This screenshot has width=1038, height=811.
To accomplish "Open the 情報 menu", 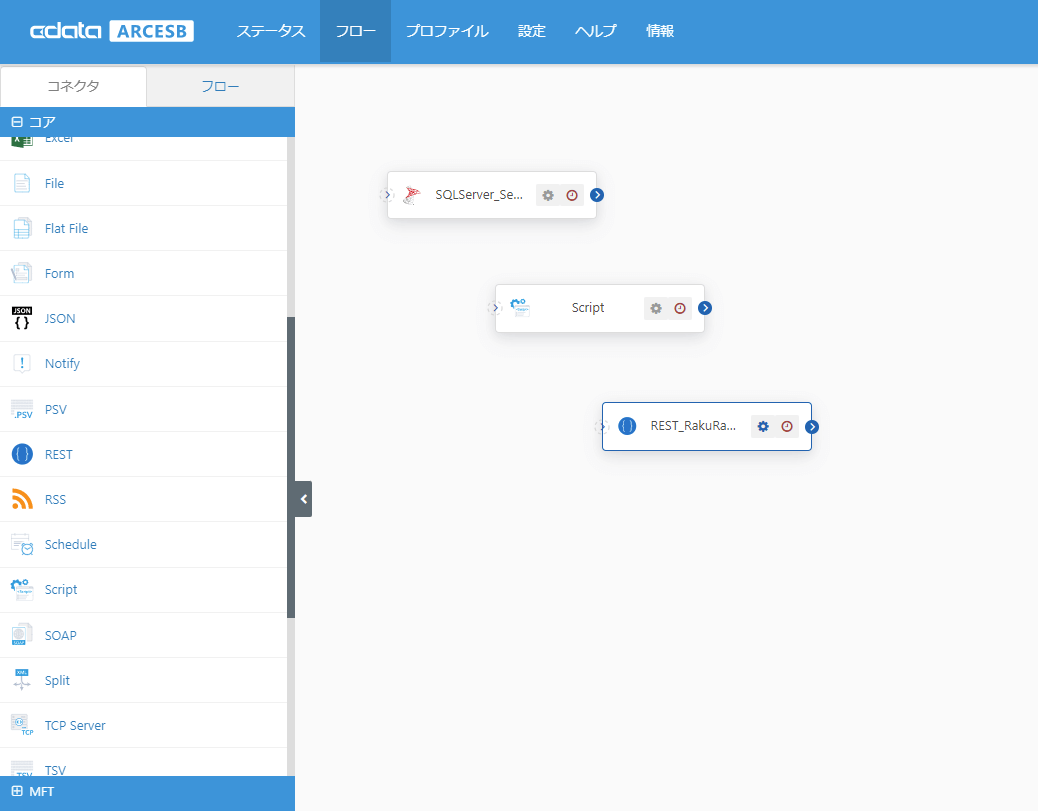I will point(660,31).
